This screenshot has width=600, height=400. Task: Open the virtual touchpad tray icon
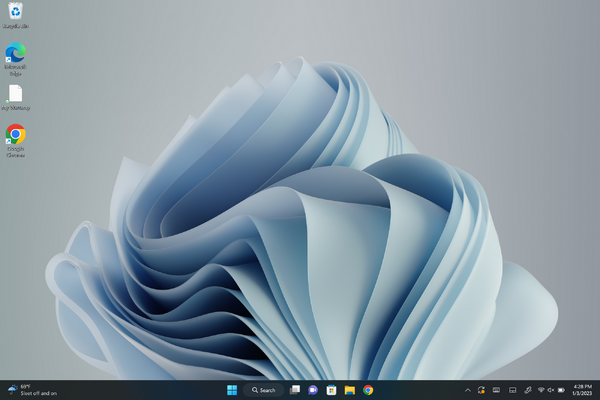512,390
